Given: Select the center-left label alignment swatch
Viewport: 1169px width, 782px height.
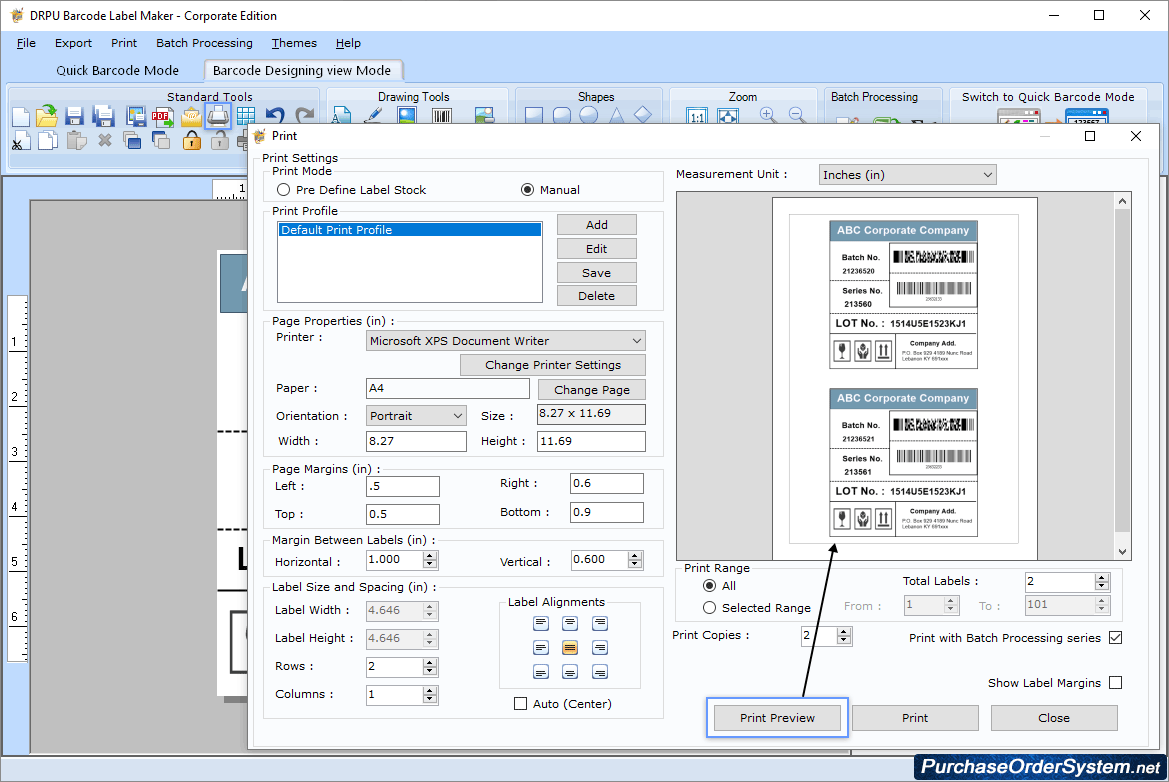Looking at the screenshot, I should click(x=540, y=647).
